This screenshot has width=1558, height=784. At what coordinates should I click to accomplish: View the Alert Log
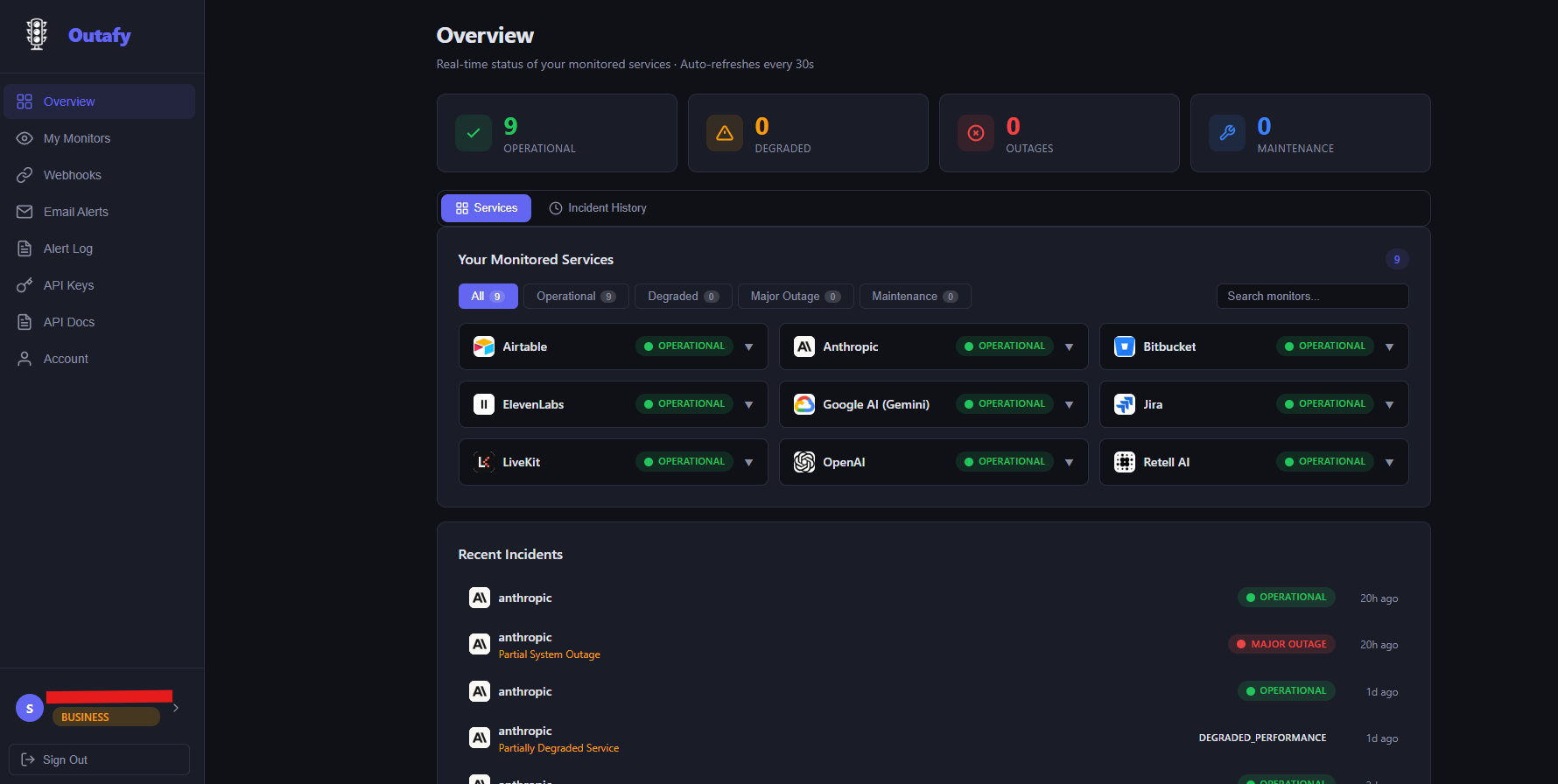click(99, 248)
